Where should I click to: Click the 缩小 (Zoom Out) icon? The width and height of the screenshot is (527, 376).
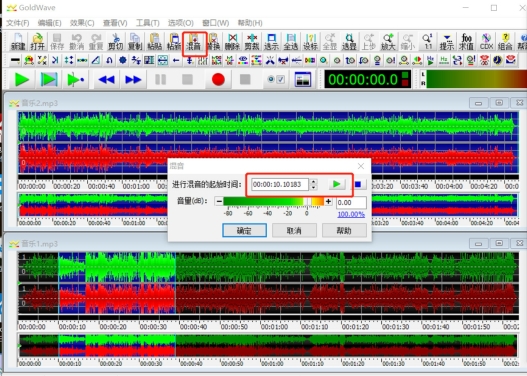point(408,42)
